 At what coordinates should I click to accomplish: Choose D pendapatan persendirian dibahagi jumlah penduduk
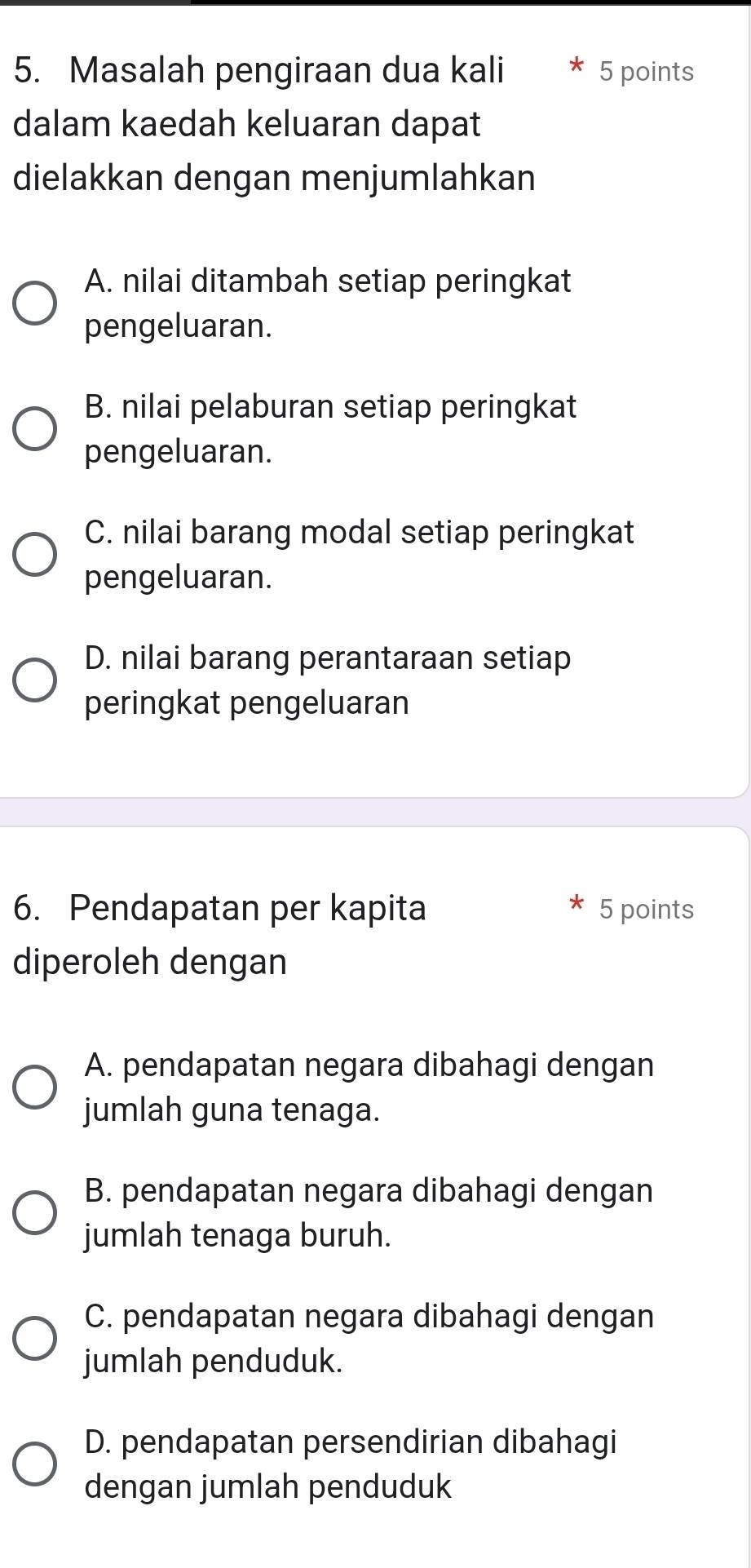pyautogui.click(x=35, y=1464)
